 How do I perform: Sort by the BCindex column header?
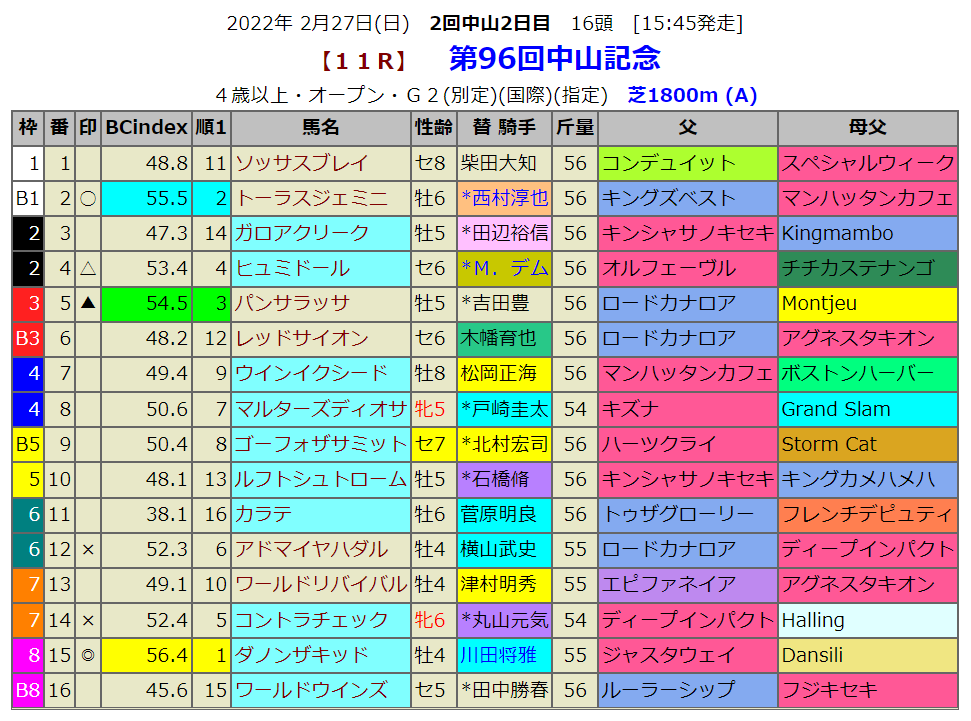coord(147,128)
